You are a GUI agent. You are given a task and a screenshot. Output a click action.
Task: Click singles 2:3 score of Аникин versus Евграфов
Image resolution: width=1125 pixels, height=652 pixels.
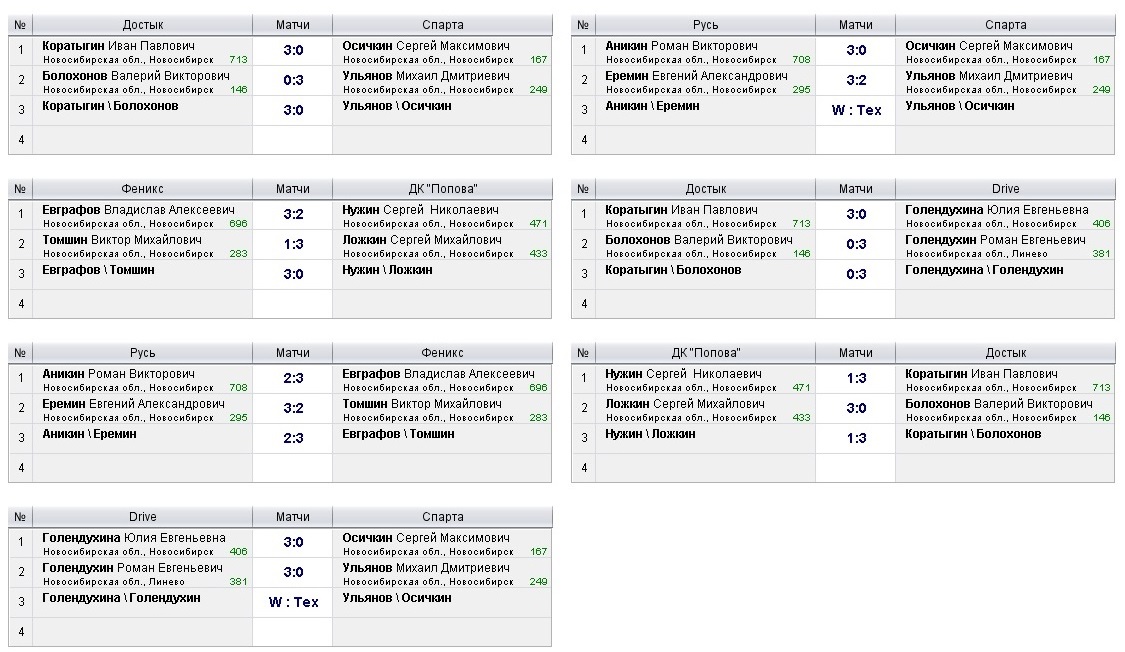pos(293,378)
